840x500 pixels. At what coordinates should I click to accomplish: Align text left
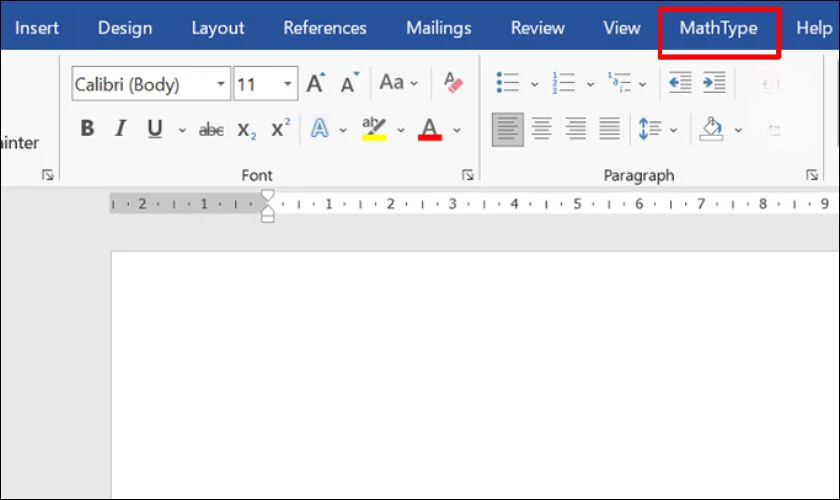pyautogui.click(x=508, y=129)
